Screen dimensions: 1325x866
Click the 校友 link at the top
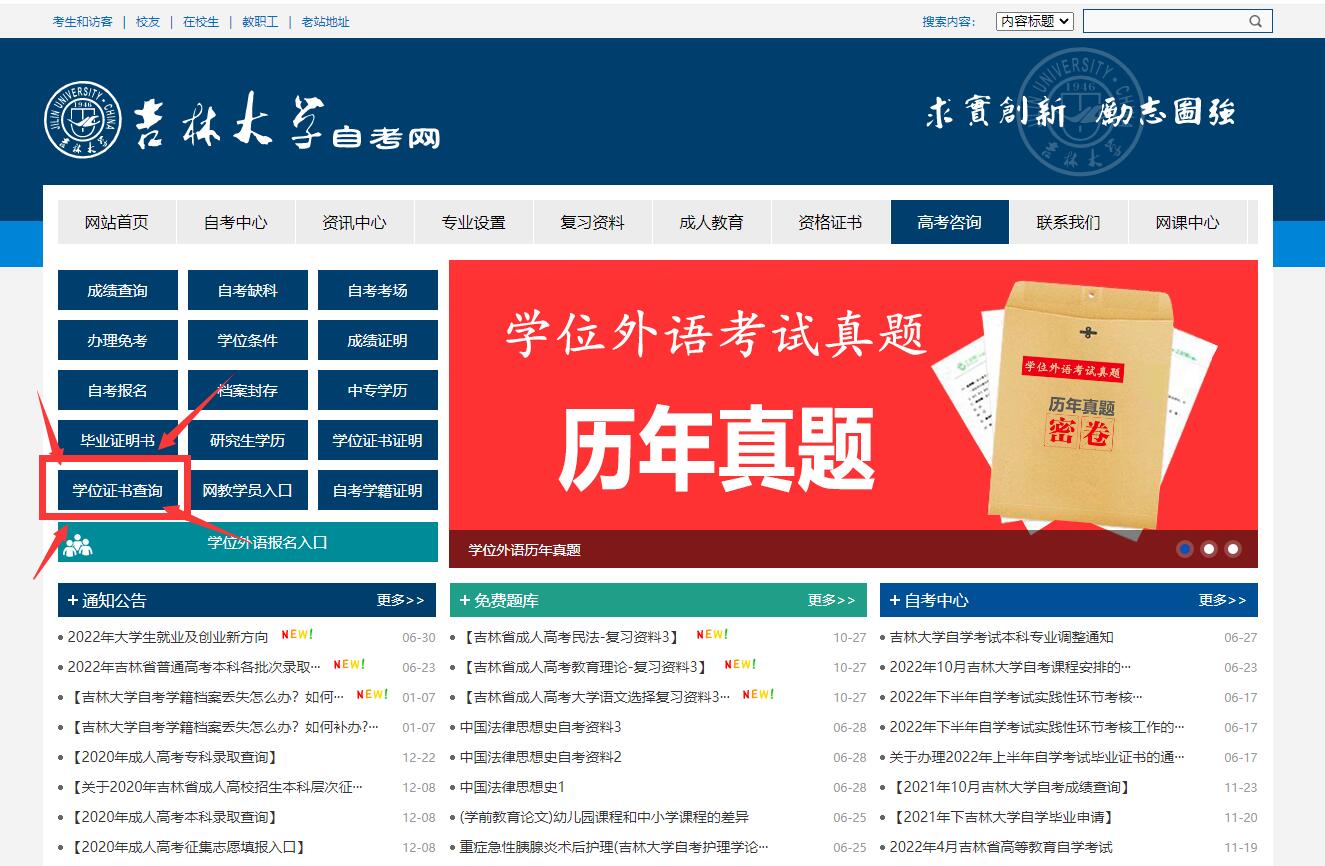pyautogui.click(x=146, y=20)
